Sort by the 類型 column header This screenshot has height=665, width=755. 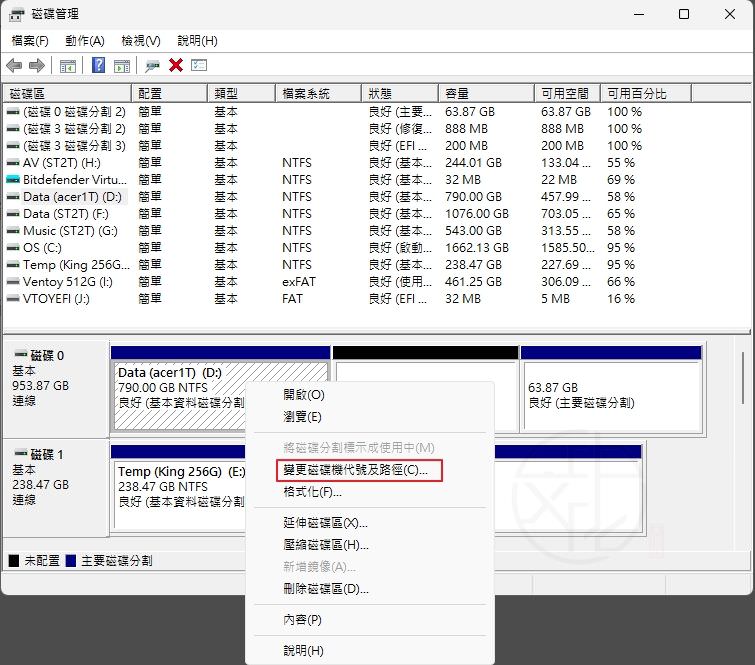[x=242, y=93]
